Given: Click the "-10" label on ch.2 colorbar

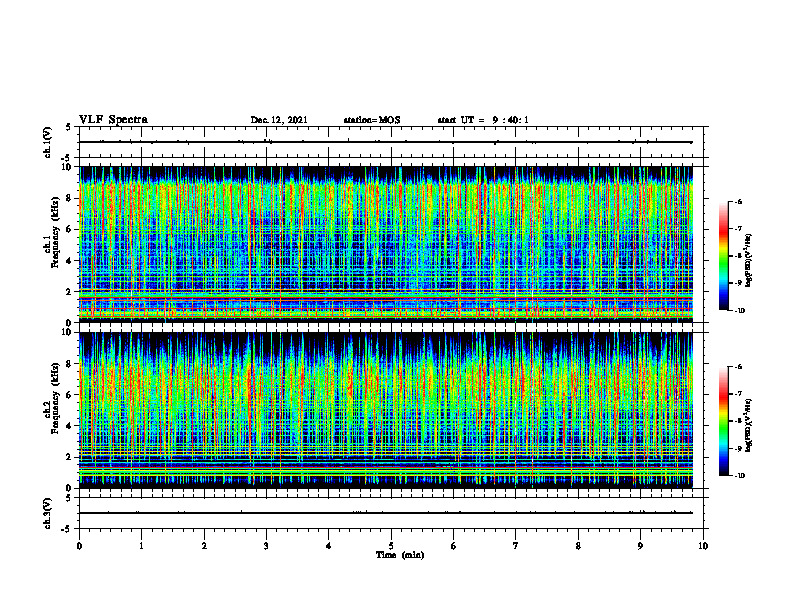Looking at the screenshot, I should 740,476.
